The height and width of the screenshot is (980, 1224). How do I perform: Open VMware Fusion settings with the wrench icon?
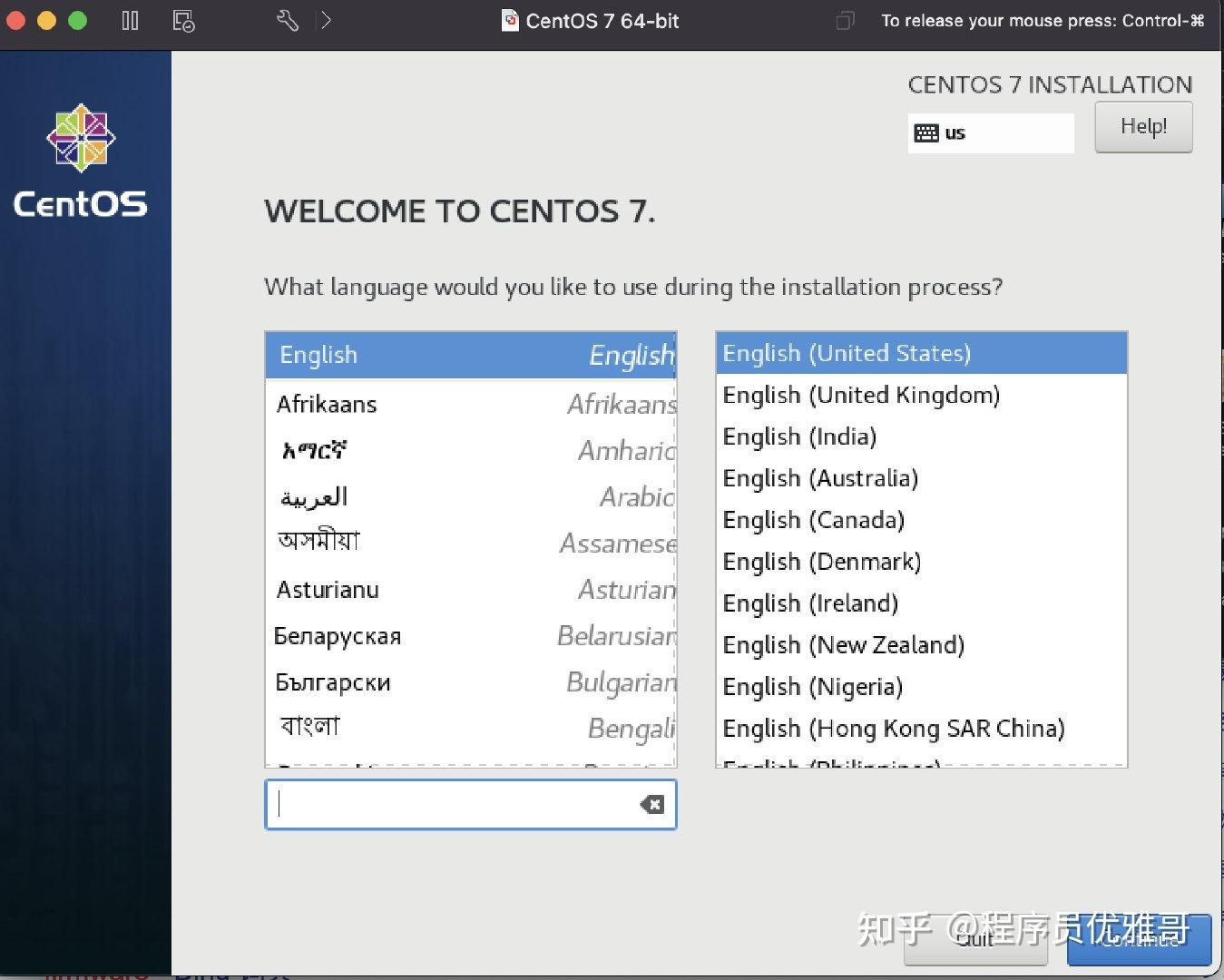click(x=288, y=20)
